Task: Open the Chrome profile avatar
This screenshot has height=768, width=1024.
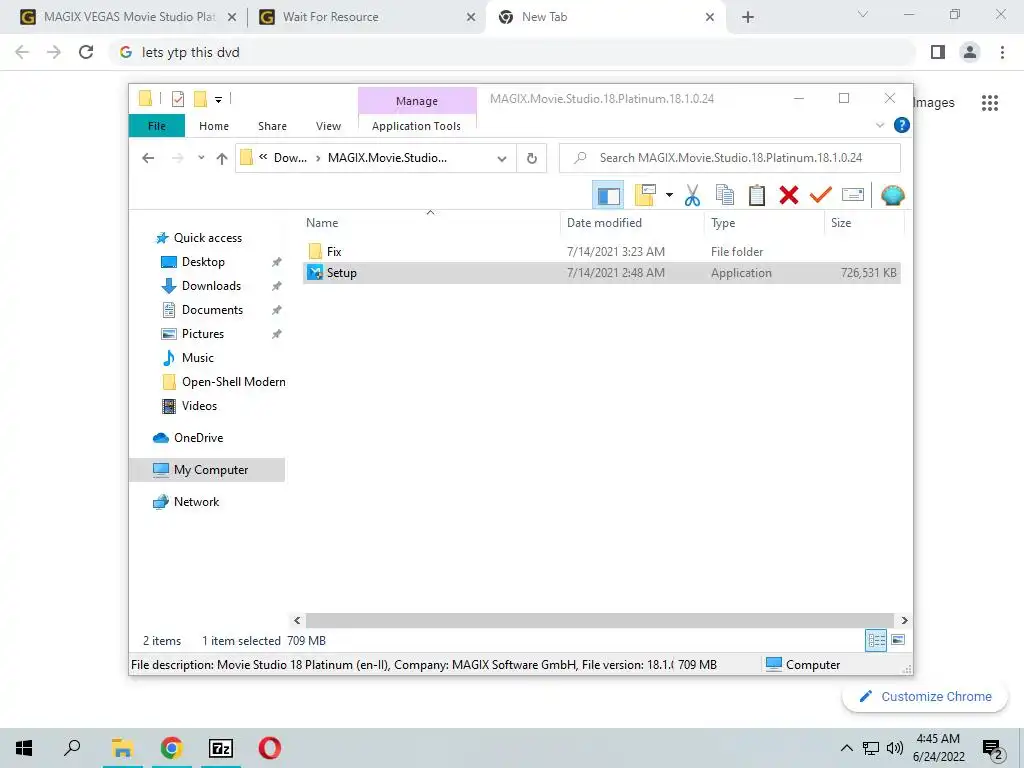Action: click(970, 52)
